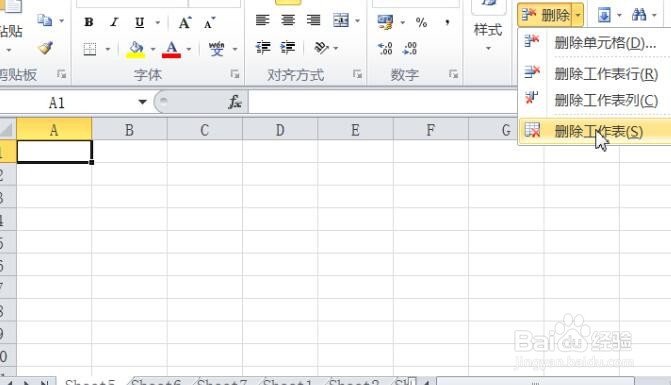Image resolution: width=671 pixels, height=385 pixels.
Task: Expand the phonetic guide dropdown
Action: (x=235, y=50)
